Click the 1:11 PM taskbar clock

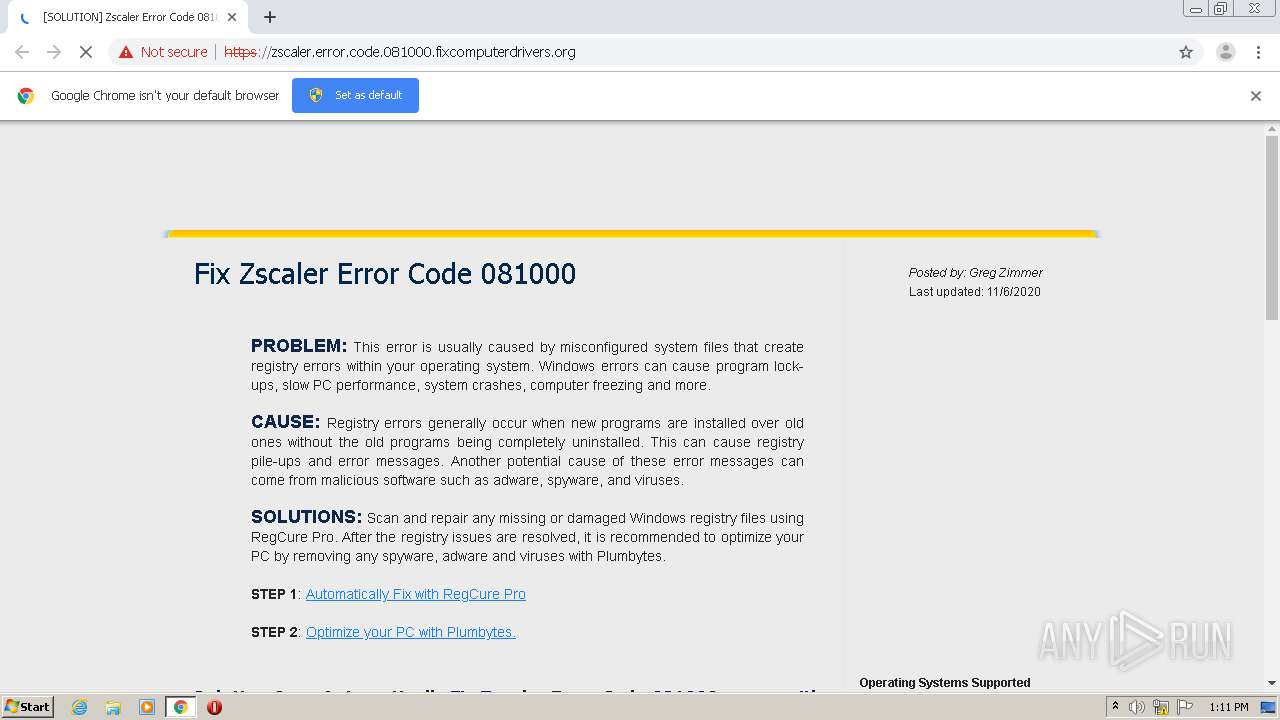pos(1228,707)
